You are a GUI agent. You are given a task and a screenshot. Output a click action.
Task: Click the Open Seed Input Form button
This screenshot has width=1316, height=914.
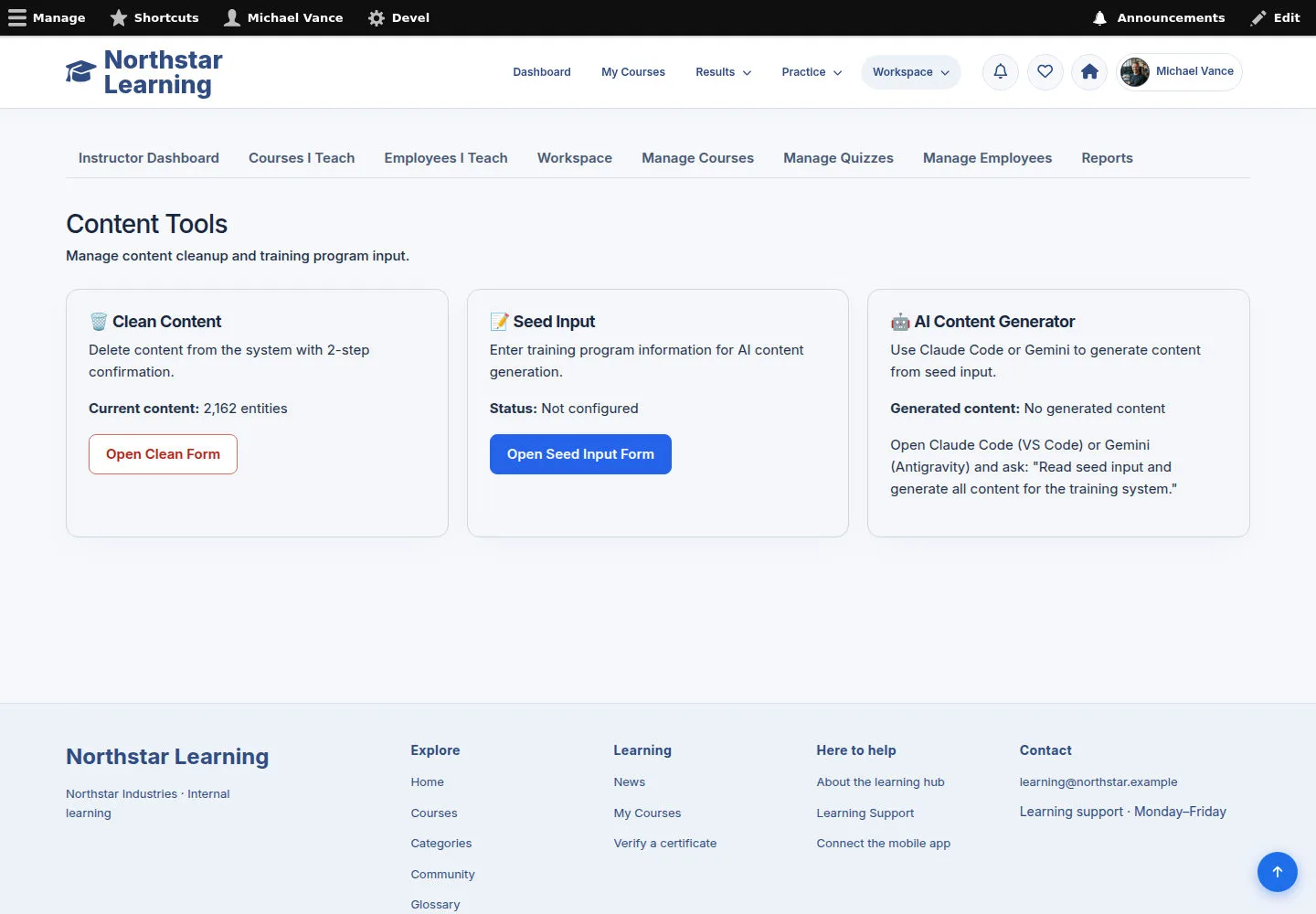click(x=580, y=454)
